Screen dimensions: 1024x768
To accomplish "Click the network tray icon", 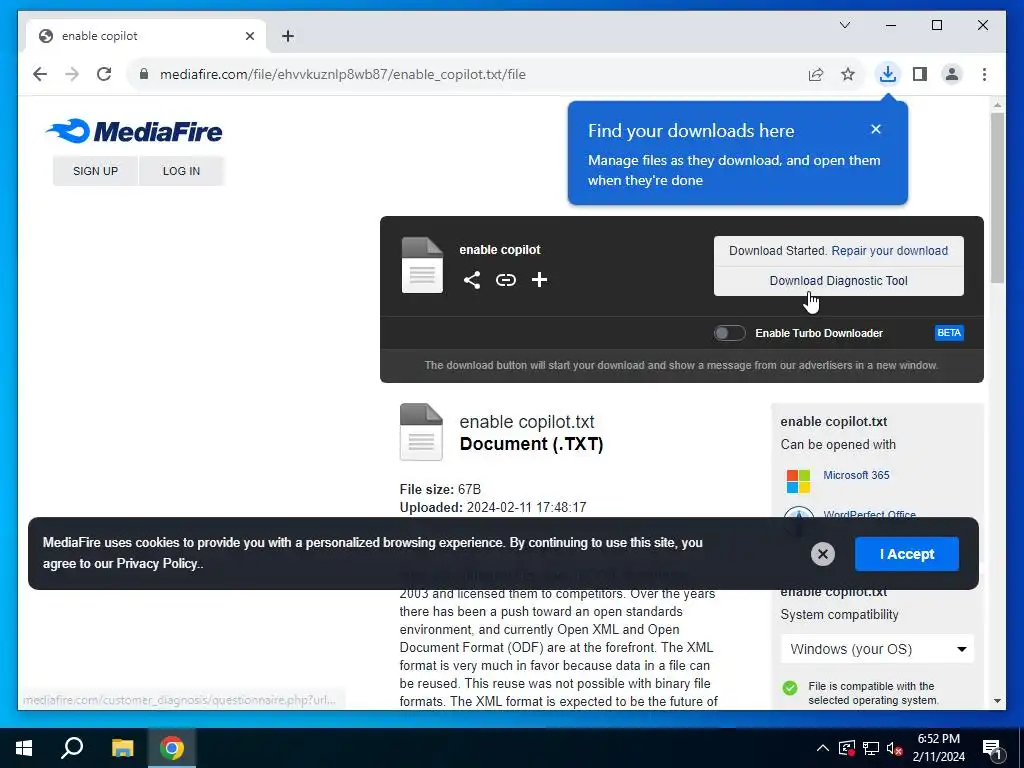I will [x=871, y=748].
